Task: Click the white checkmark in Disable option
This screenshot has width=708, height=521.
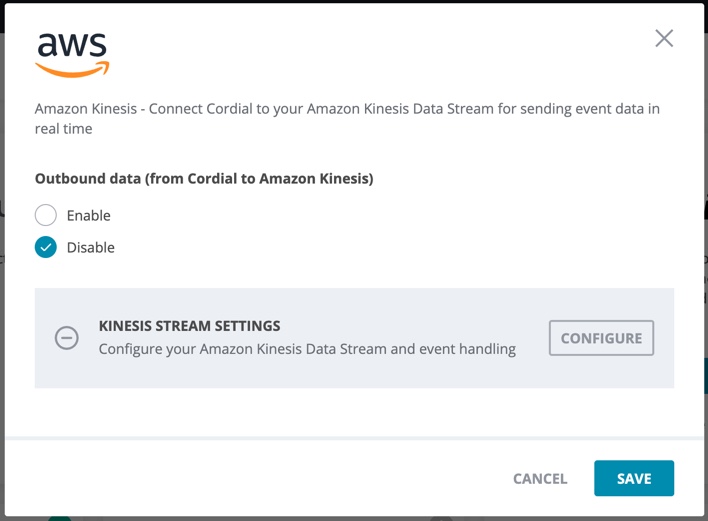Action: coord(46,247)
